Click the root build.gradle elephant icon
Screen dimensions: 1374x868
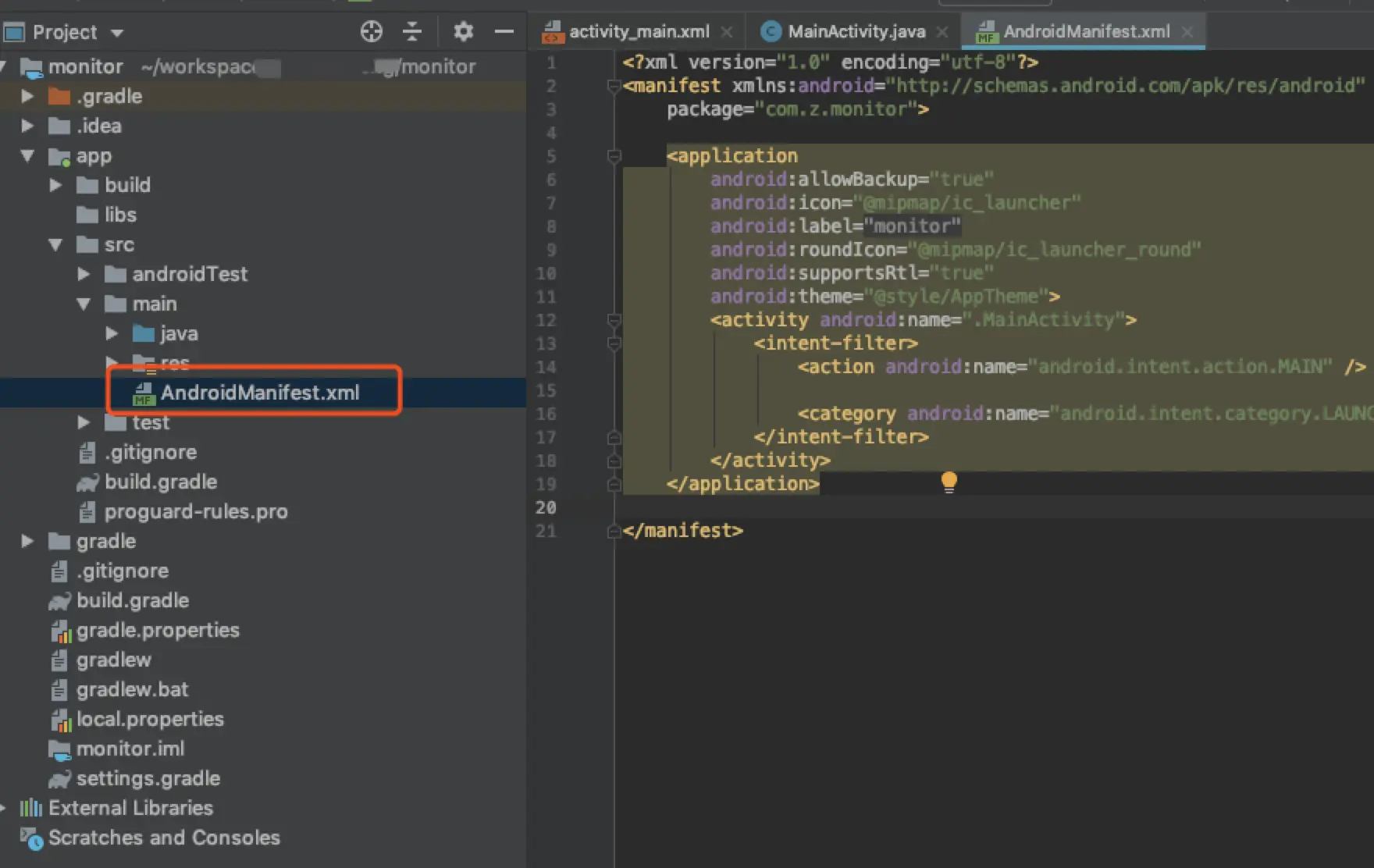[x=59, y=601]
